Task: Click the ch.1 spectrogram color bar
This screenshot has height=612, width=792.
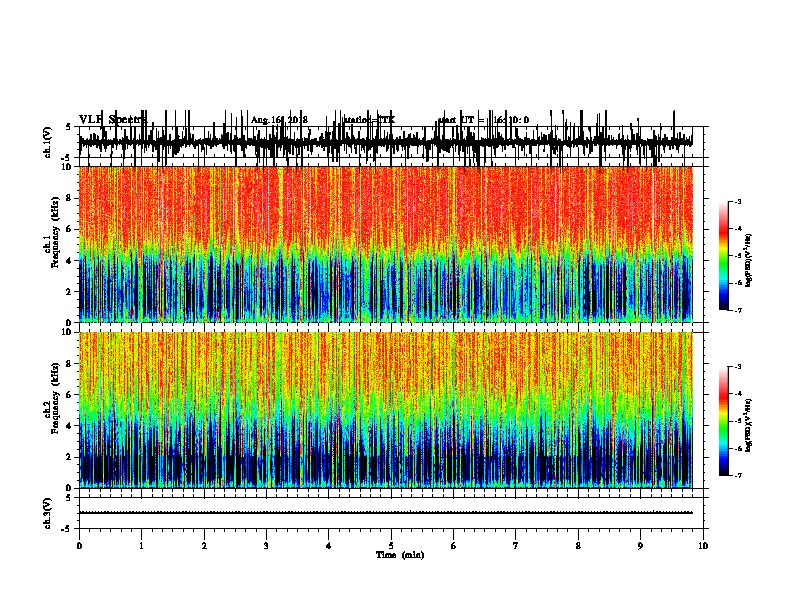Action: [724, 256]
